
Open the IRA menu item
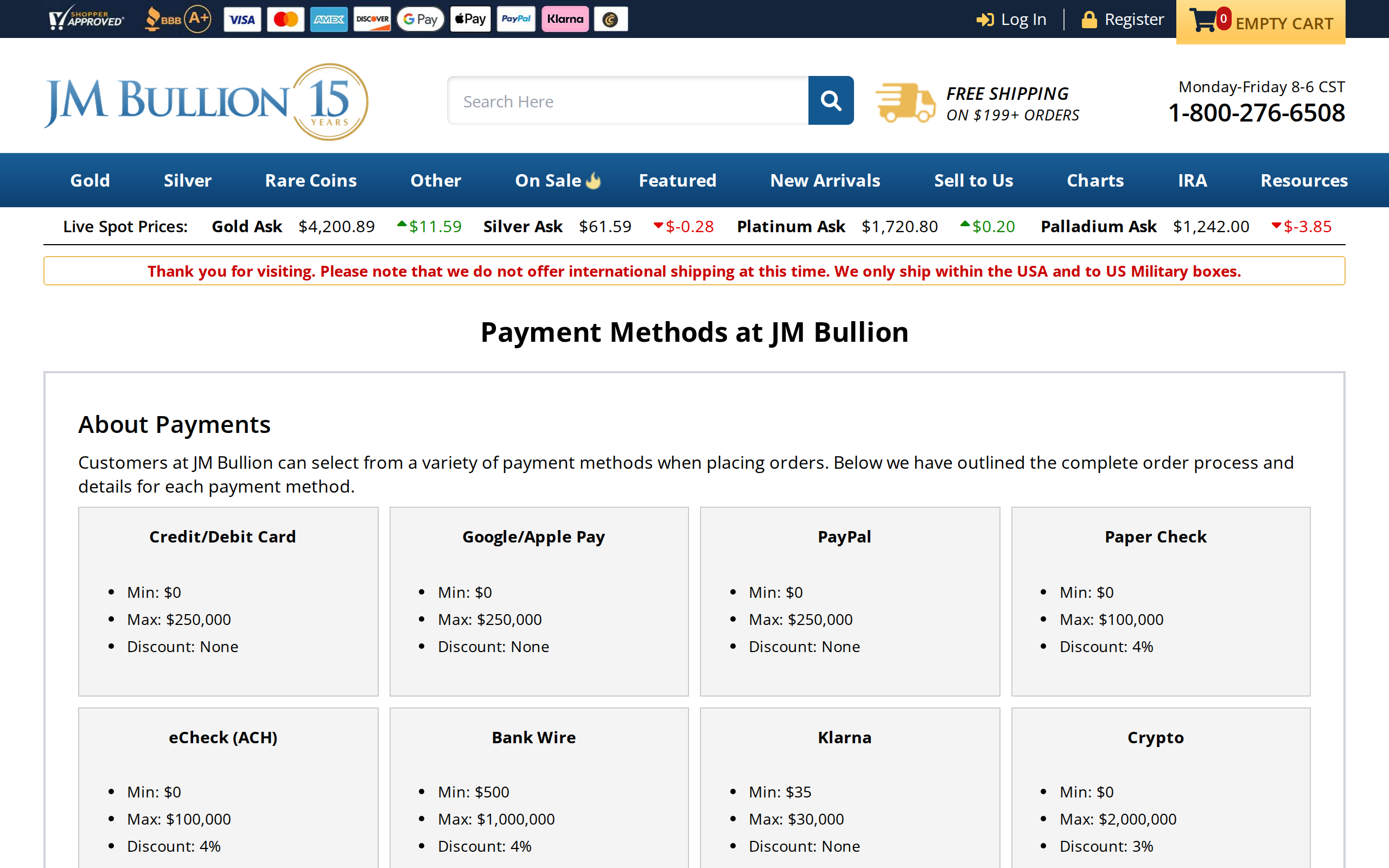tap(1192, 180)
